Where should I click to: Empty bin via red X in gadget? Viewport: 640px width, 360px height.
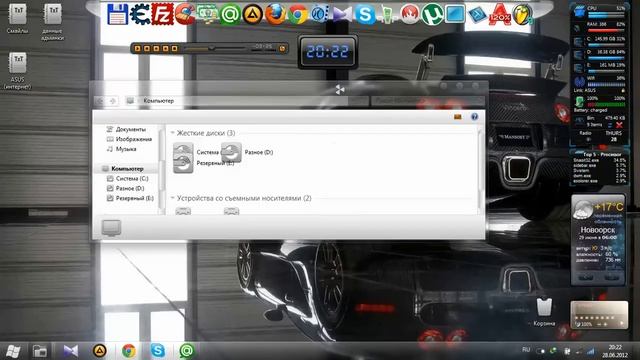pos(619,124)
